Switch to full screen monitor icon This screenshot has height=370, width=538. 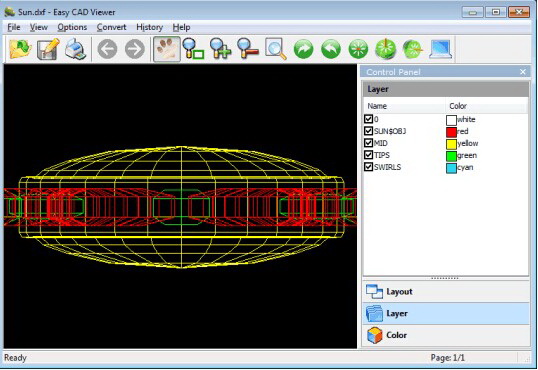(x=441, y=49)
